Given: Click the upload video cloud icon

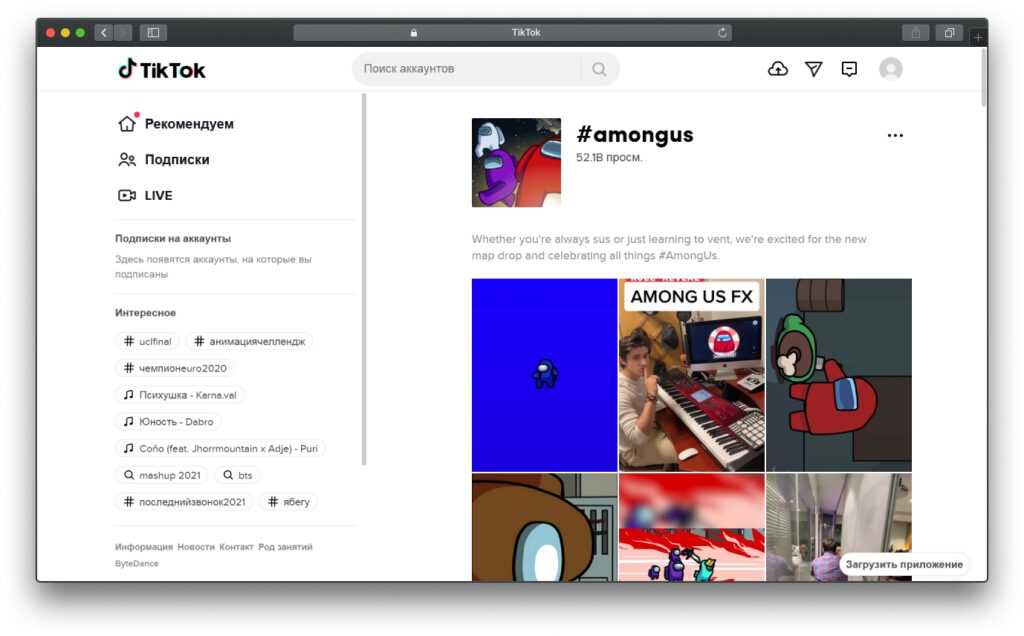Looking at the screenshot, I should coord(777,69).
